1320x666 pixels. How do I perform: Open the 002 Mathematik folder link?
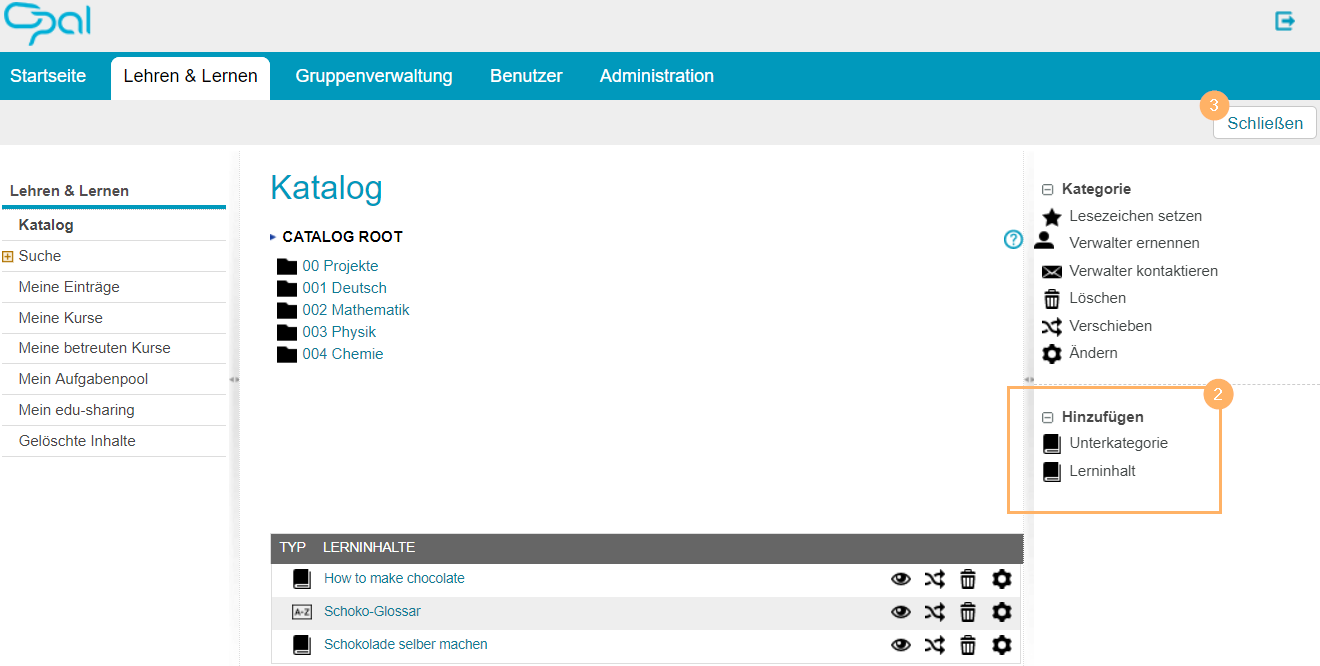pyautogui.click(x=355, y=310)
